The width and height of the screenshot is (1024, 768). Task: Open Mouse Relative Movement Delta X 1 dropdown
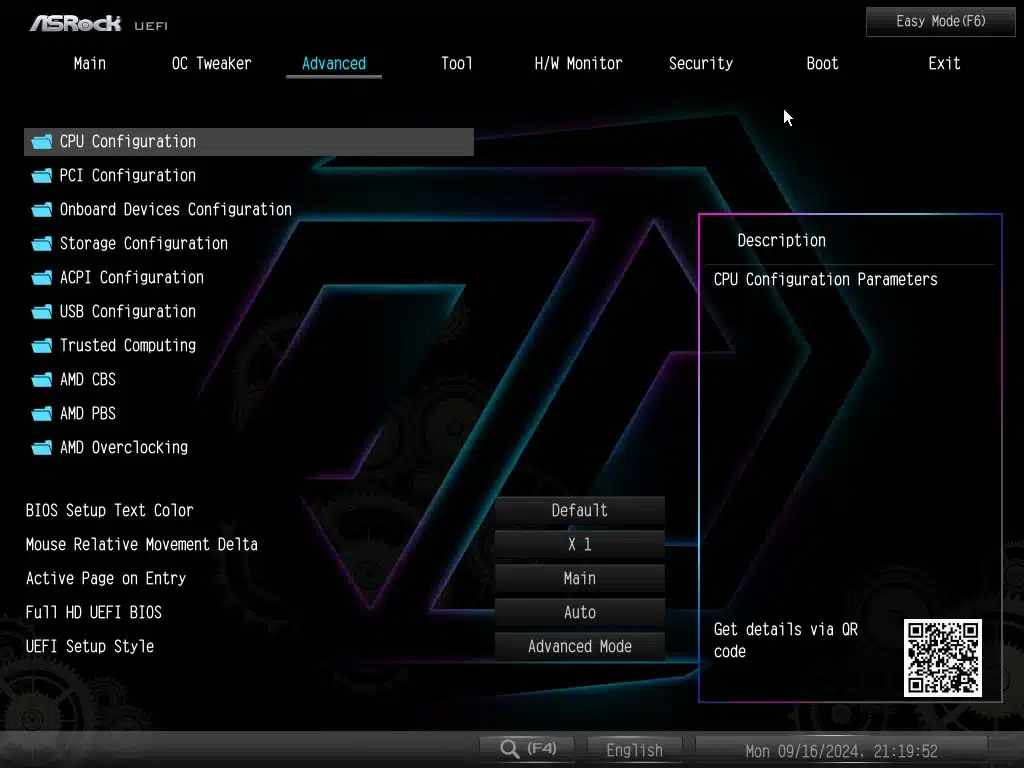pos(579,544)
